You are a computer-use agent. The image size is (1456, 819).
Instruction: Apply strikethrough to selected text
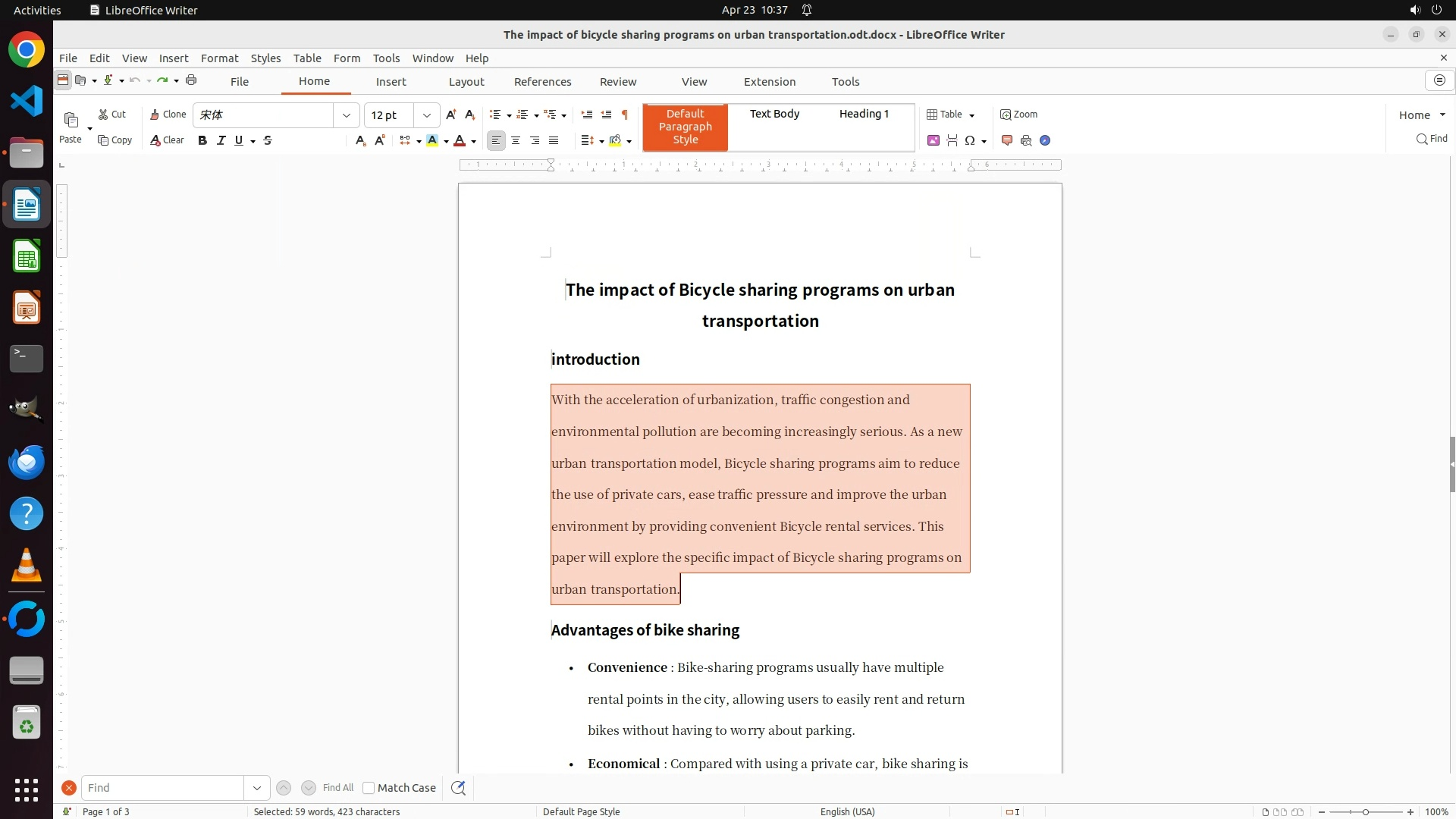(268, 140)
